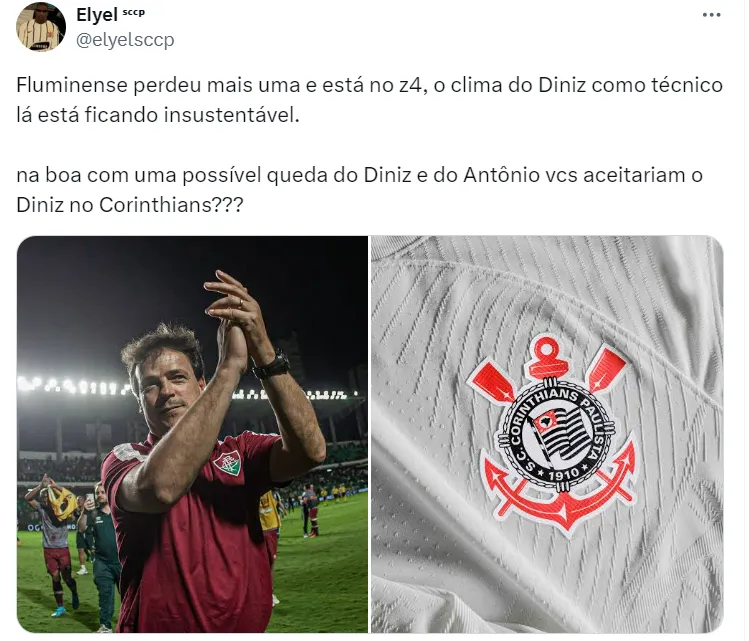Open the right photo of the white Corinthians jersey
This screenshot has height=641, width=749.
point(547,434)
